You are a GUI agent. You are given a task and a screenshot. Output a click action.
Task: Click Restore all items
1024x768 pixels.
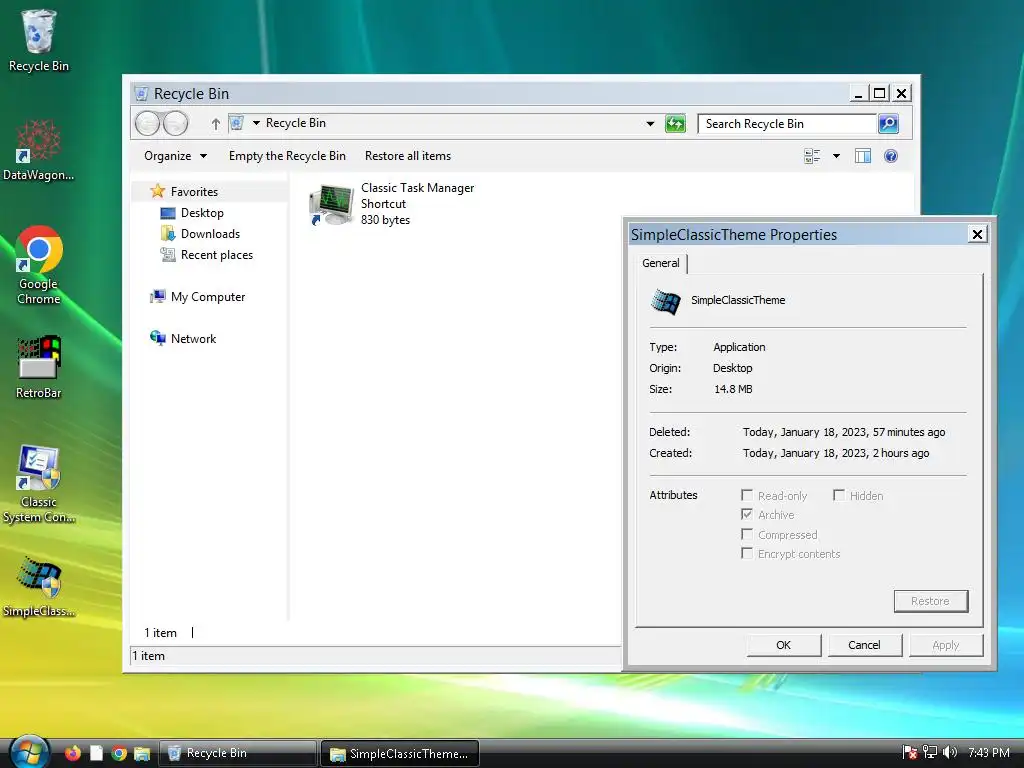(x=408, y=156)
